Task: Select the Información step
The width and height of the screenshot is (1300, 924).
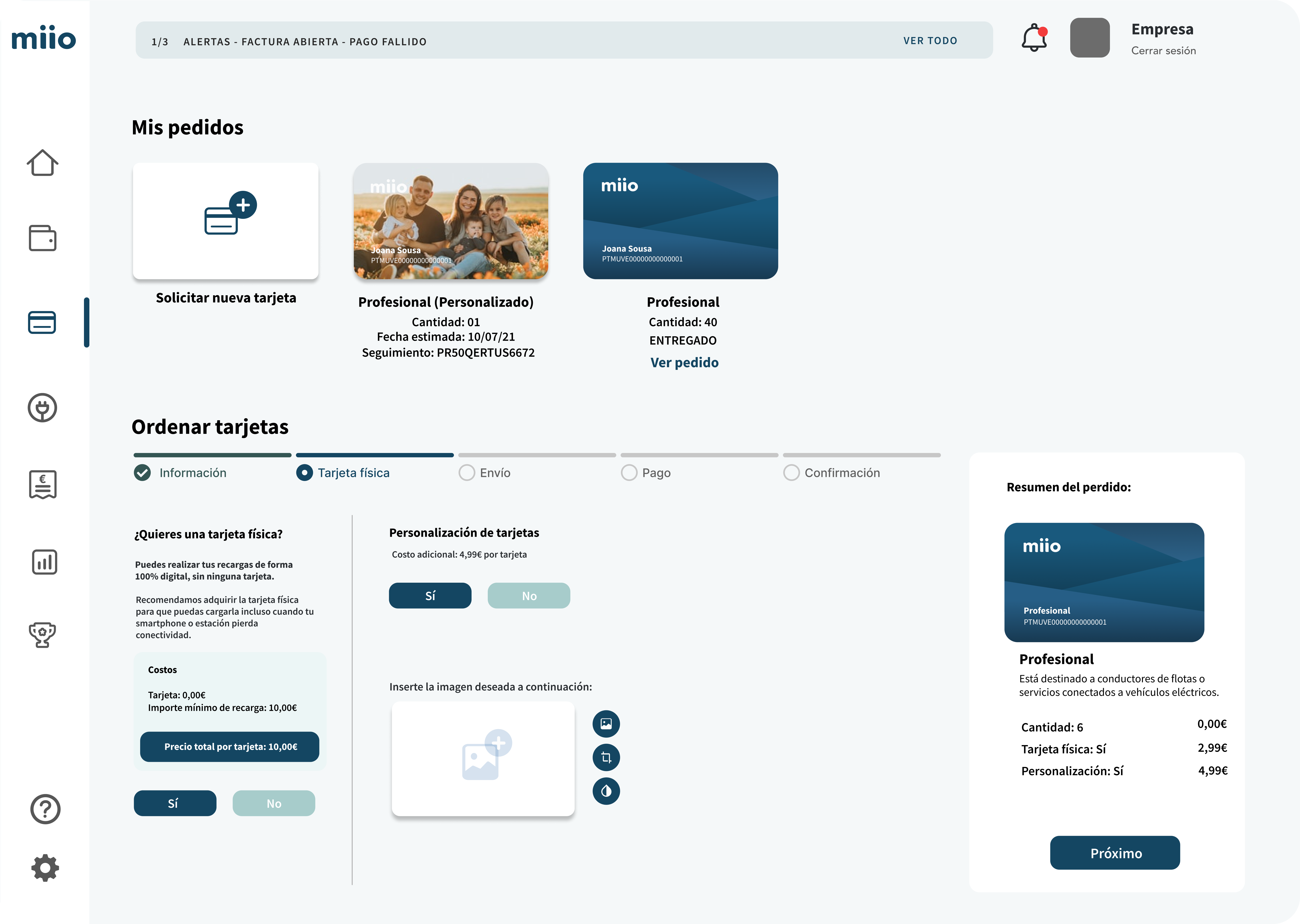Action: [180, 473]
